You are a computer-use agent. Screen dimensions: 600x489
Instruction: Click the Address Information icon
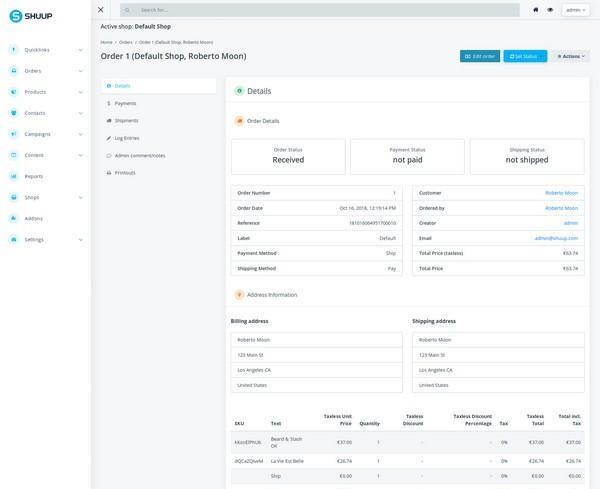point(239,295)
